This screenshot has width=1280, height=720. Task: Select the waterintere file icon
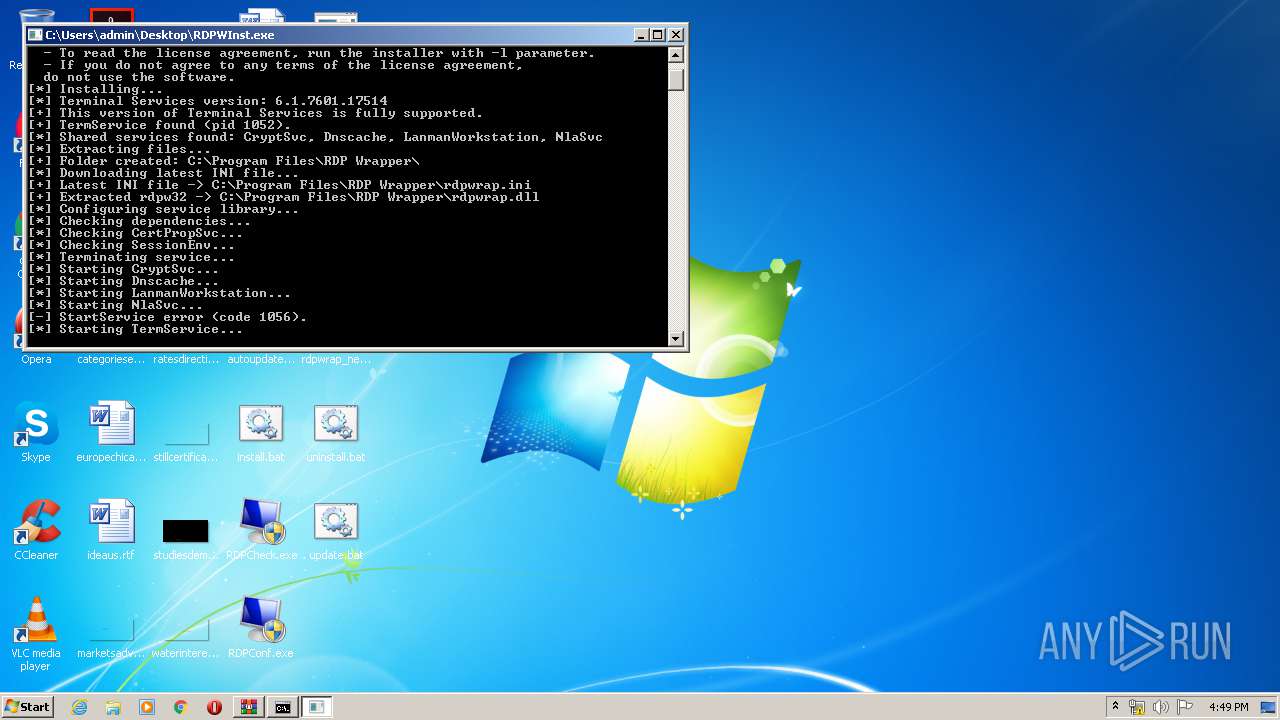tap(186, 631)
